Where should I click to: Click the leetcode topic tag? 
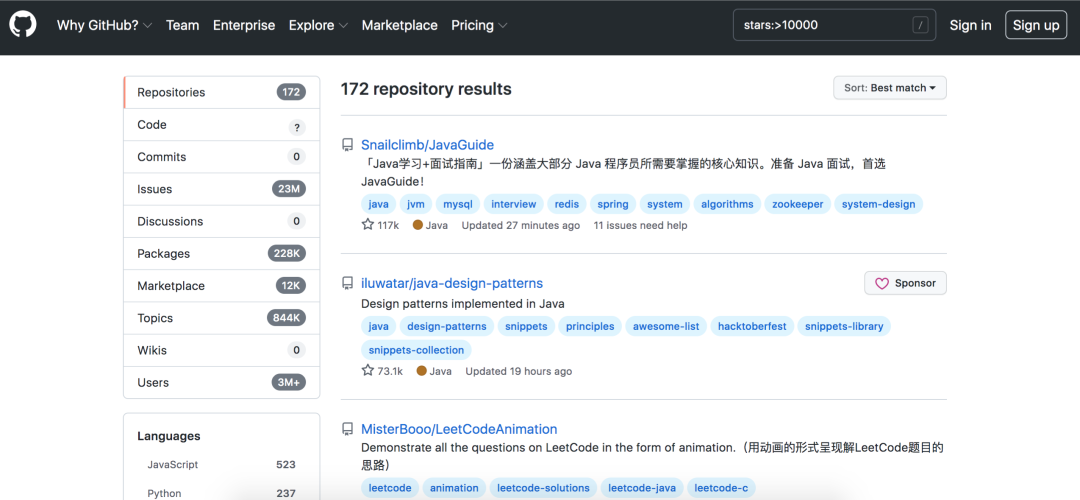coord(390,488)
